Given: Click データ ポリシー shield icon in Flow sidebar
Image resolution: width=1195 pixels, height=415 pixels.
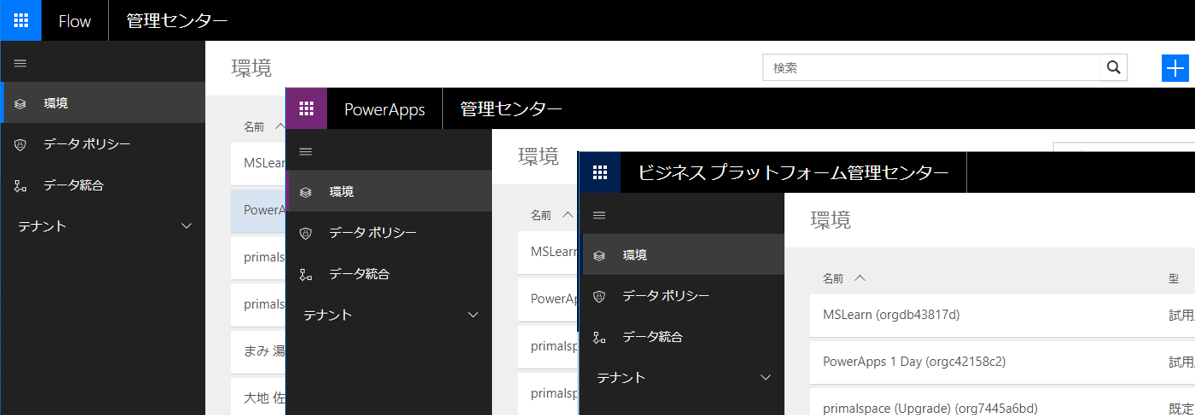Looking at the screenshot, I should 21,145.
